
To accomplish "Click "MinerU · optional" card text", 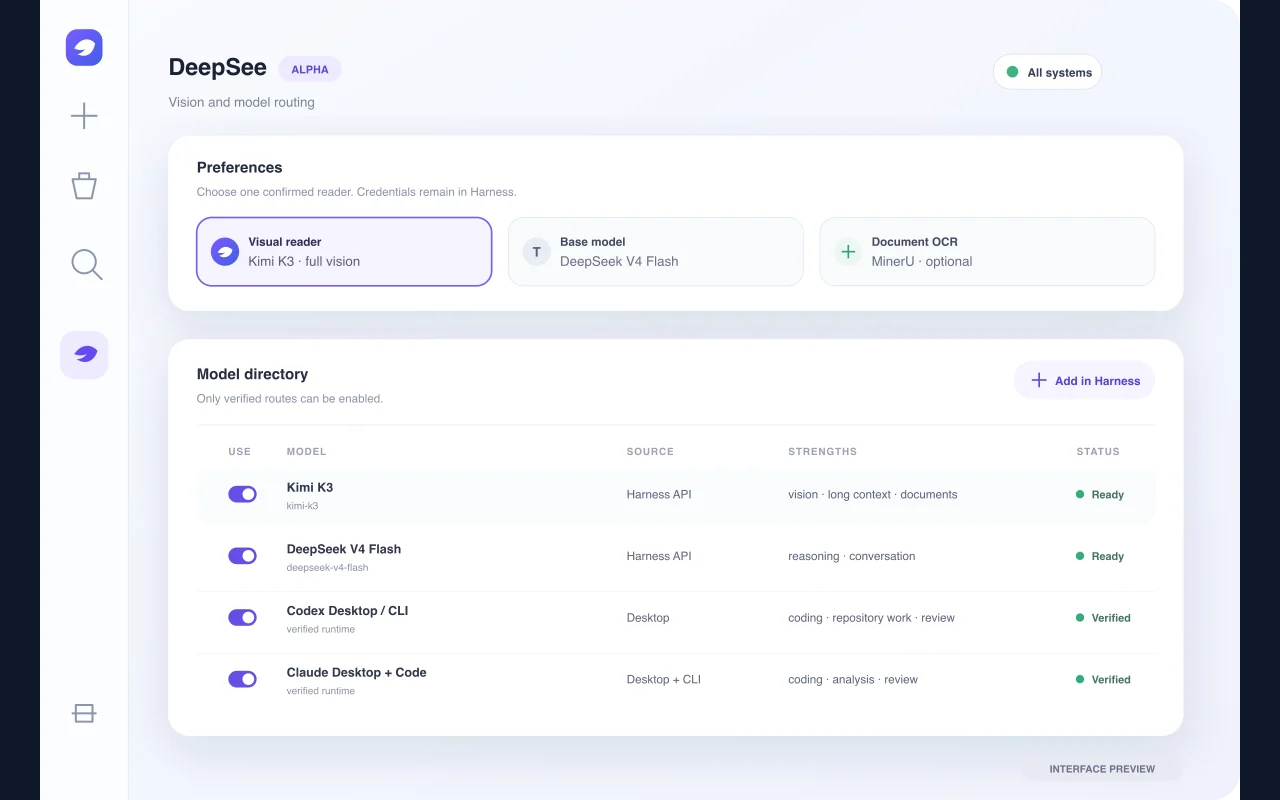I will pos(922,261).
